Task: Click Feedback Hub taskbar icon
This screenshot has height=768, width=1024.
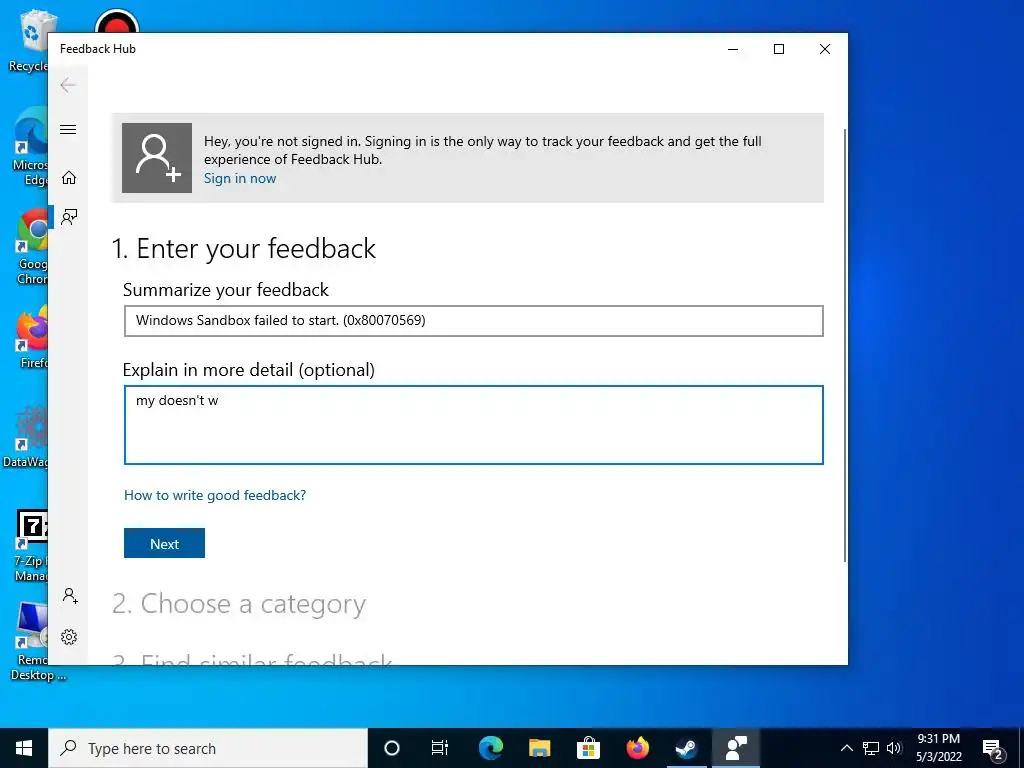Action: coord(736,748)
